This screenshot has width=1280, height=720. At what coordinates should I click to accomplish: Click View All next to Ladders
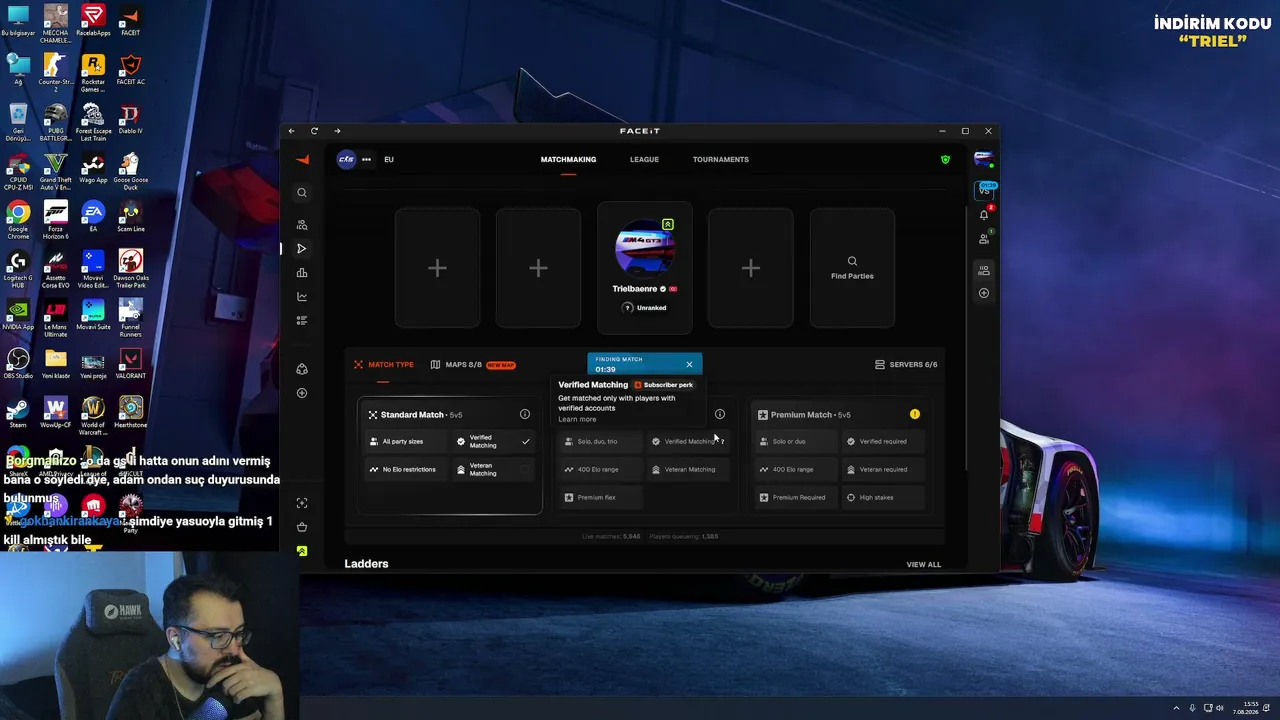click(x=924, y=565)
